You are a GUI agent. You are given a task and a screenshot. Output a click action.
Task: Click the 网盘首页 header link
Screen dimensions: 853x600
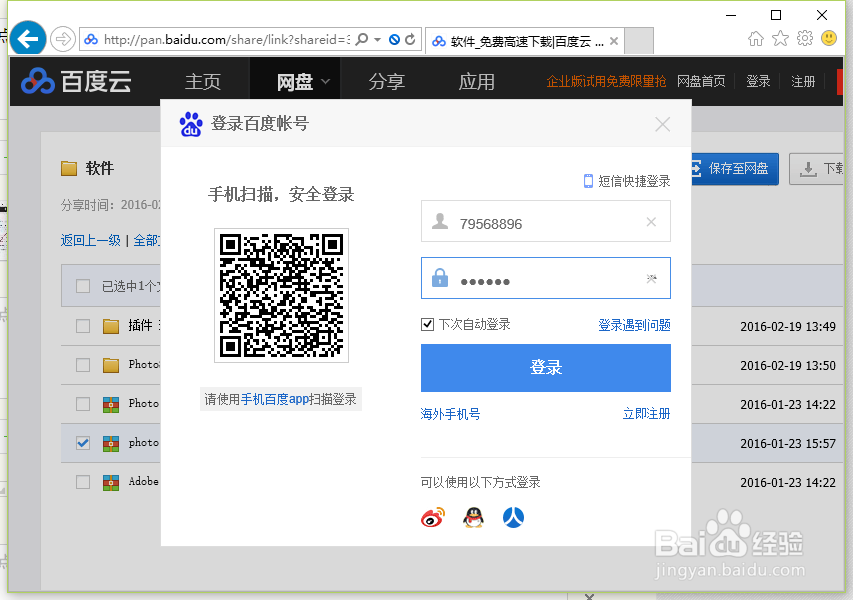(x=701, y=82)
